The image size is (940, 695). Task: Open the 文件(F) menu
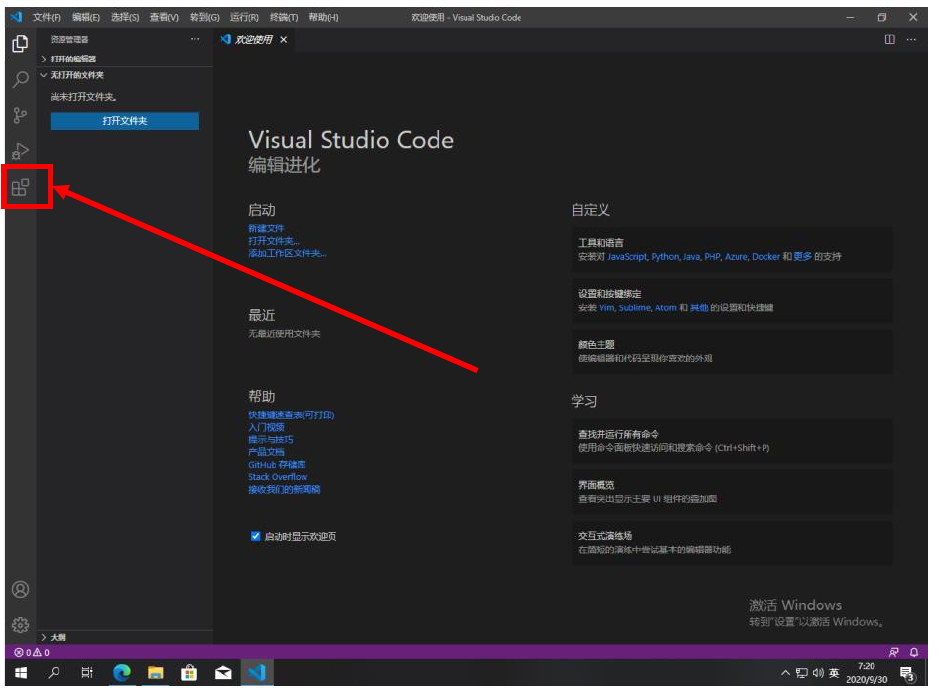point(46,17)
